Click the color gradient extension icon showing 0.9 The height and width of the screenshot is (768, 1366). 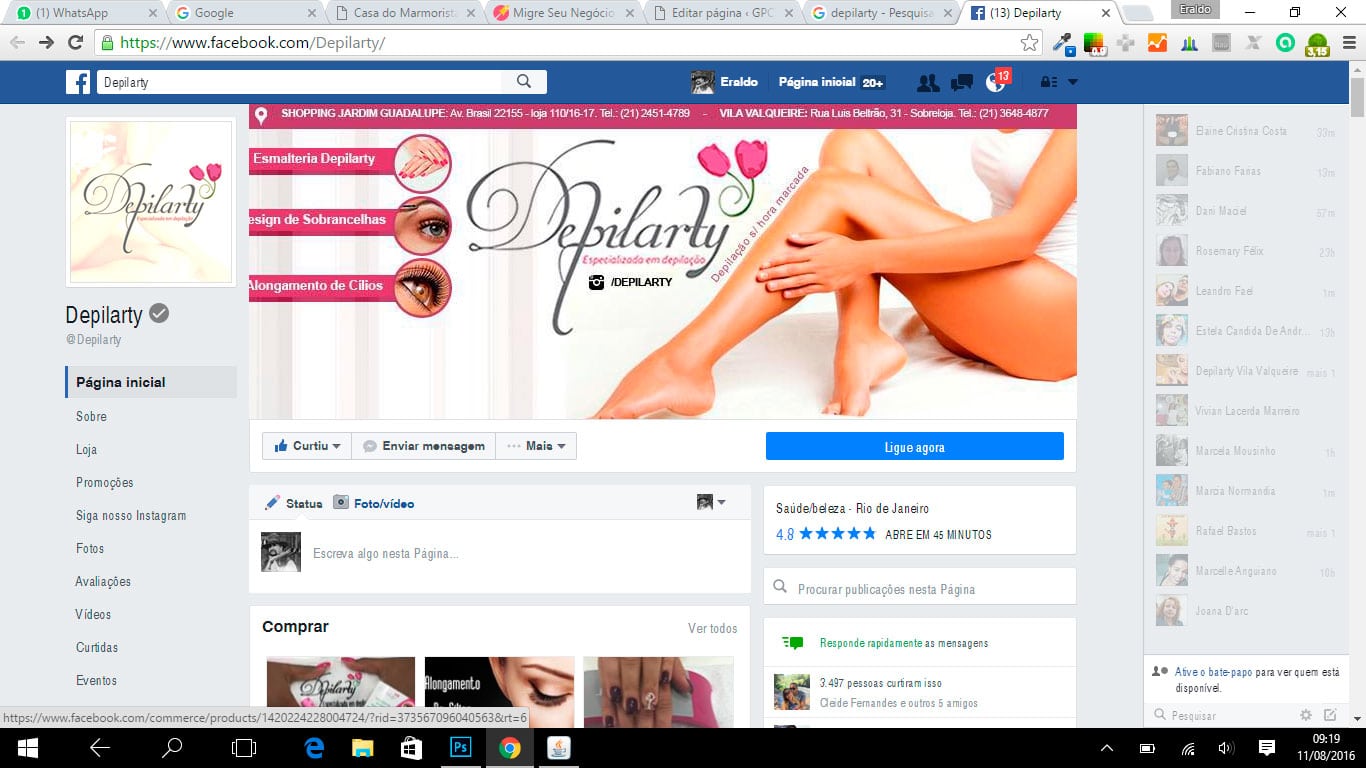1094,43
